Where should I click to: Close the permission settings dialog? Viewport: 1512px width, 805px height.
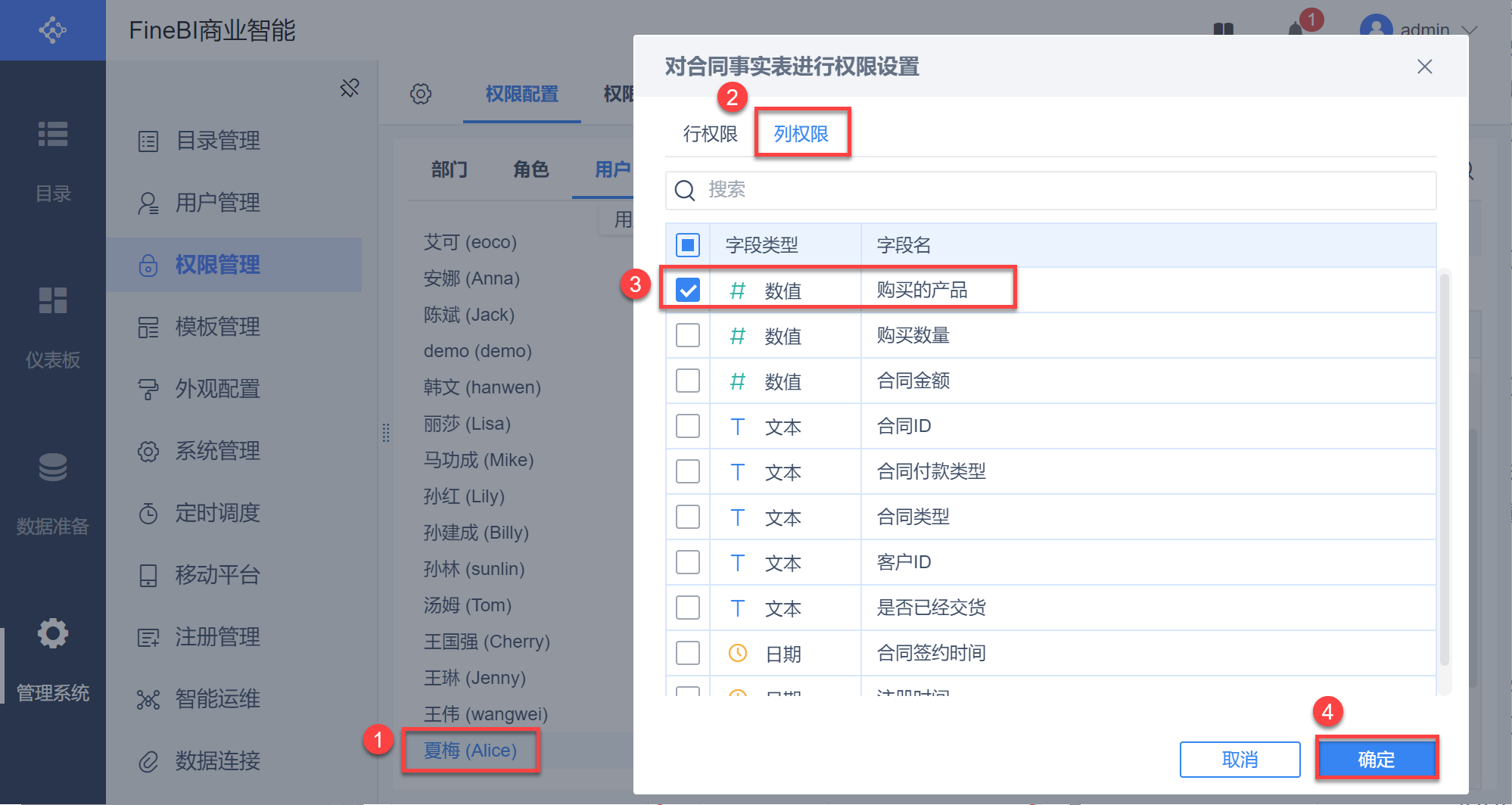point(1424,67)
